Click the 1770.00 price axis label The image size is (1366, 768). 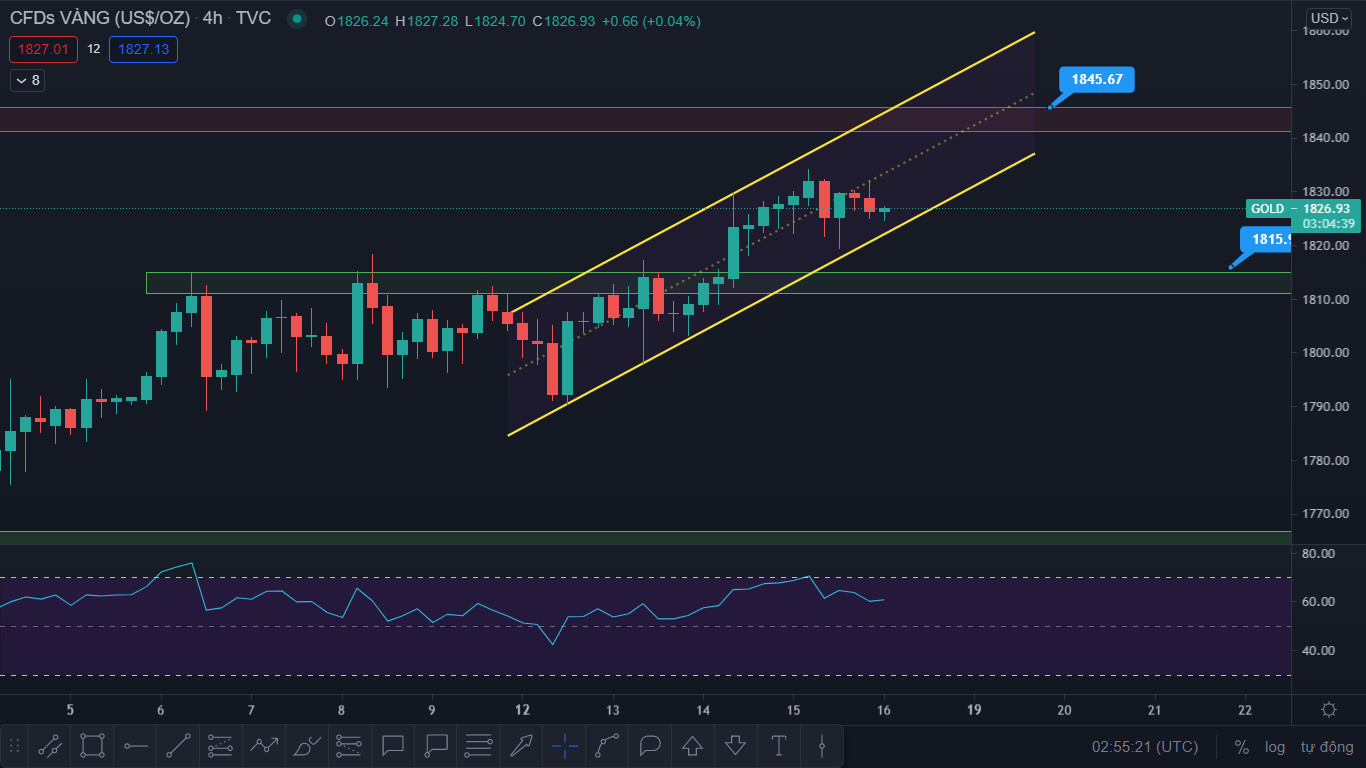(1326, 514)
